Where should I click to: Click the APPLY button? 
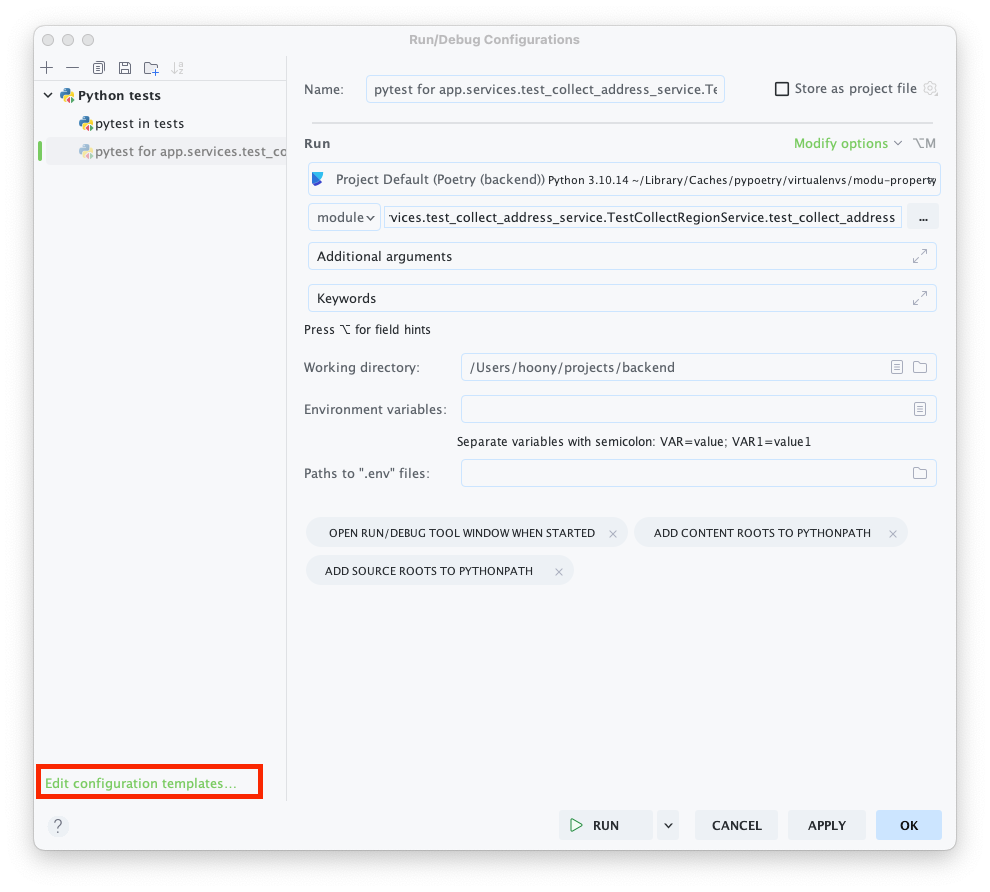coord(826,825)
